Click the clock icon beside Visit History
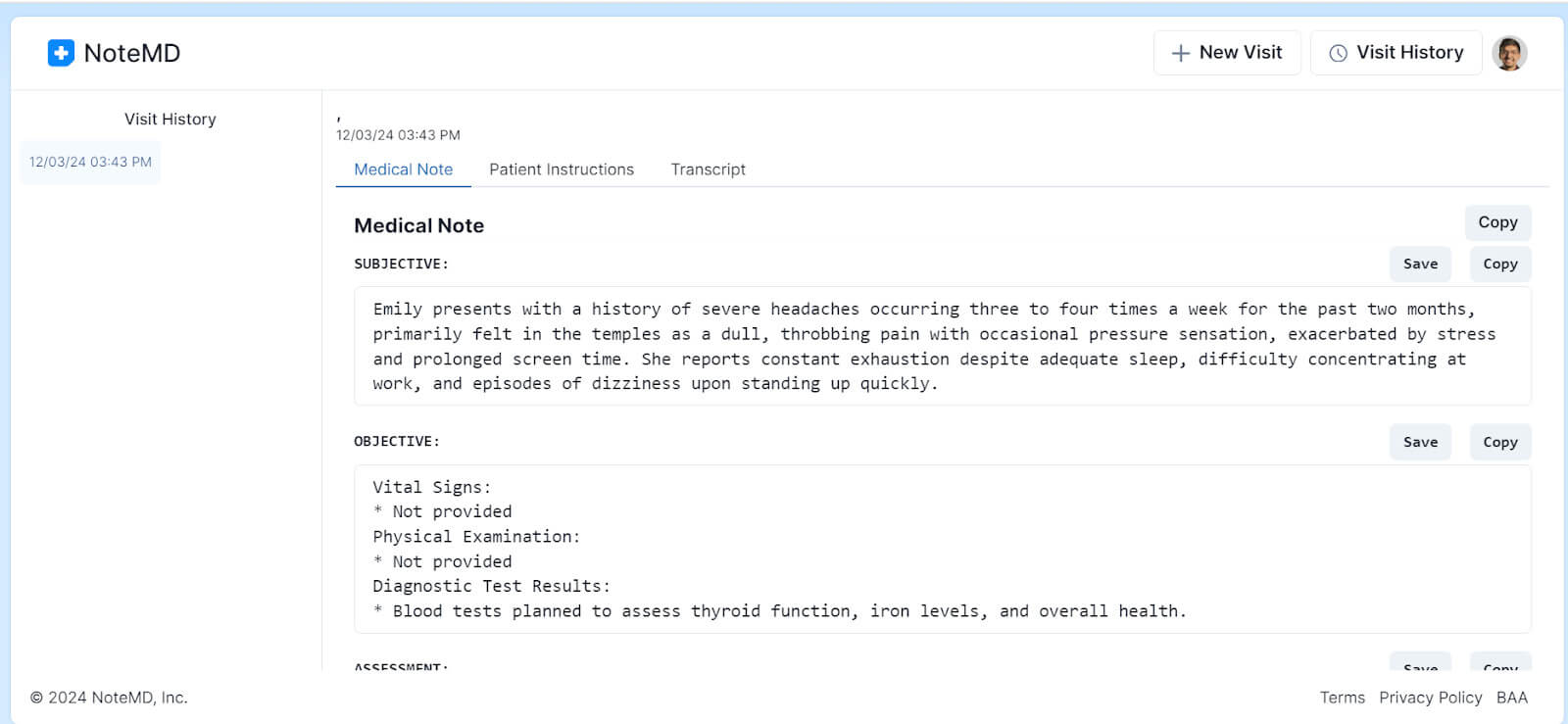The width and height of the screenshot is (1568, 724). 1339,53
